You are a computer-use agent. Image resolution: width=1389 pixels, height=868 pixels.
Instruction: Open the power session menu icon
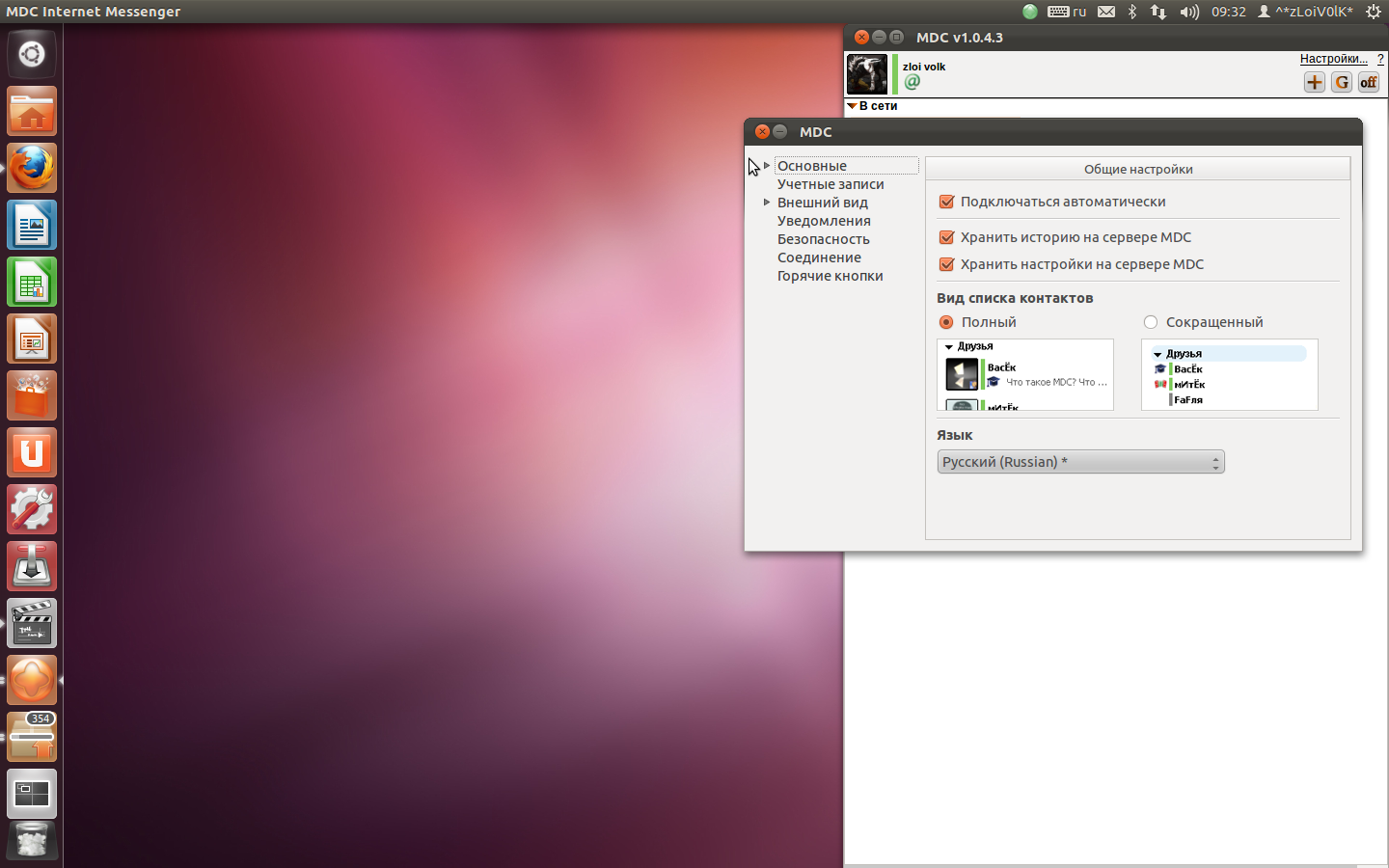pos(1374,12)
